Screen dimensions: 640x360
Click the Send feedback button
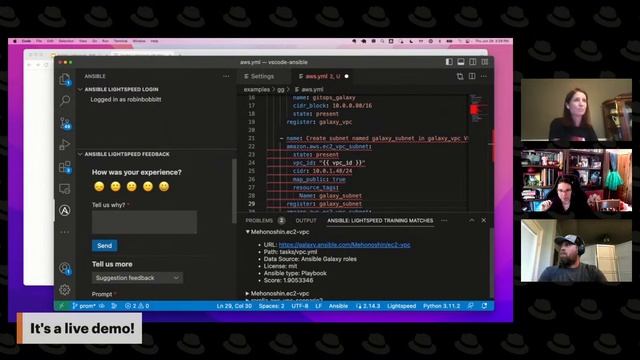[104, 245]
